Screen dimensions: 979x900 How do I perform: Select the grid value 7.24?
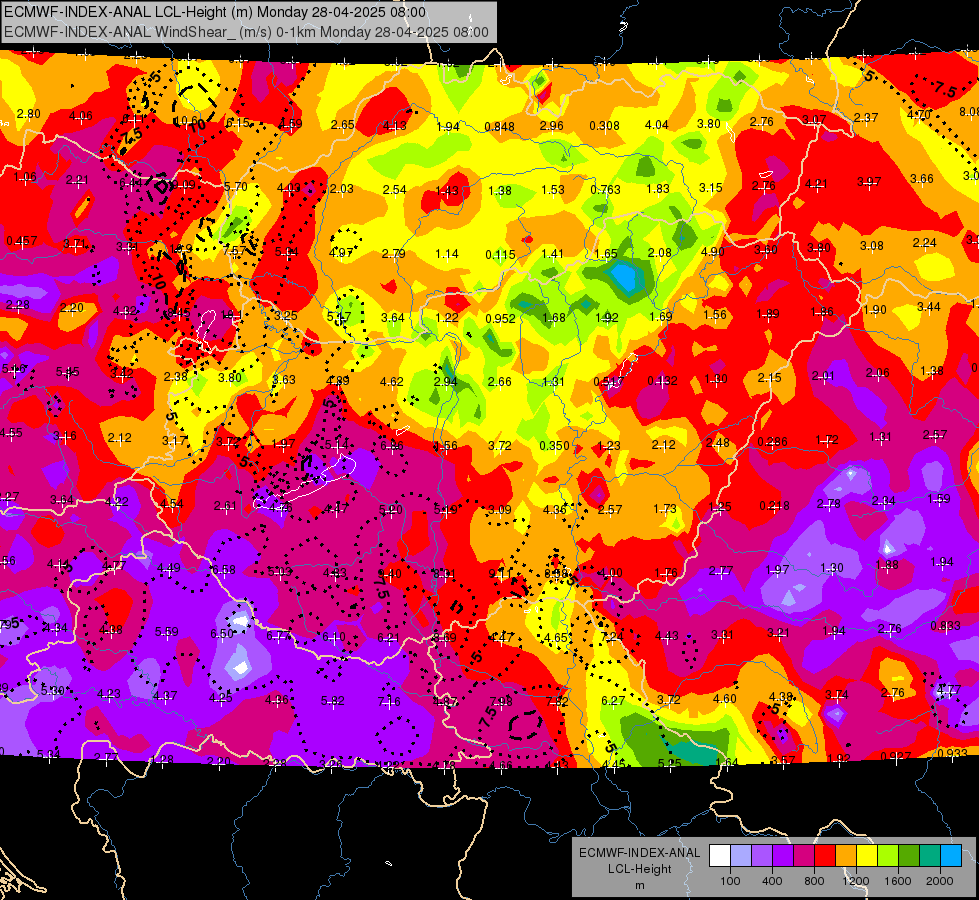[x=612, y=636]
